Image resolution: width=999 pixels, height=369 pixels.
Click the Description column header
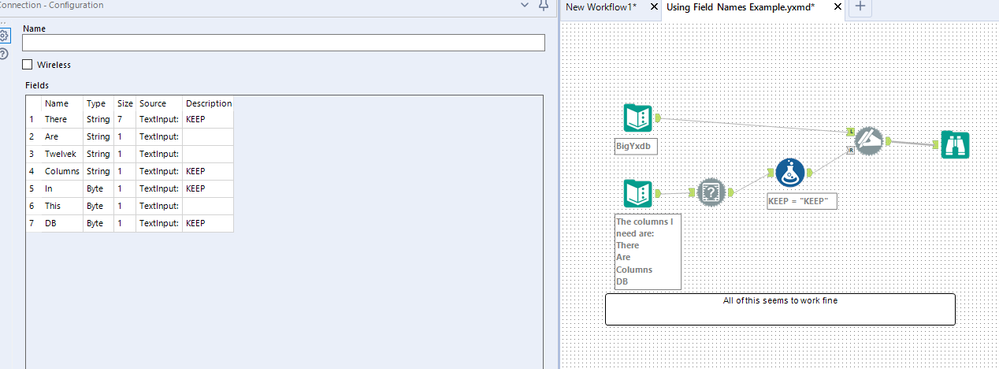(208, 103)
